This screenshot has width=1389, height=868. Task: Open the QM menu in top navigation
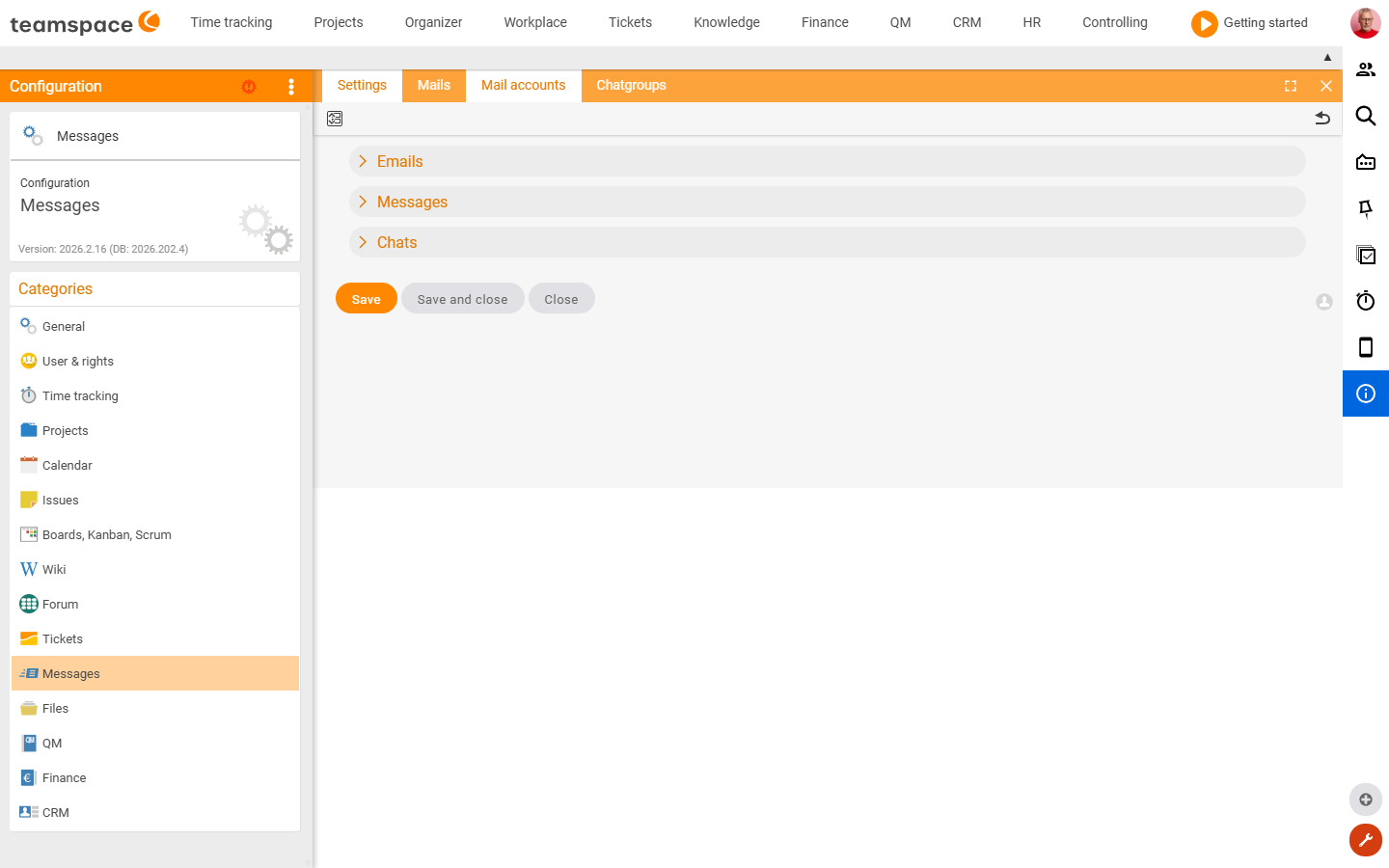point(901,22)
